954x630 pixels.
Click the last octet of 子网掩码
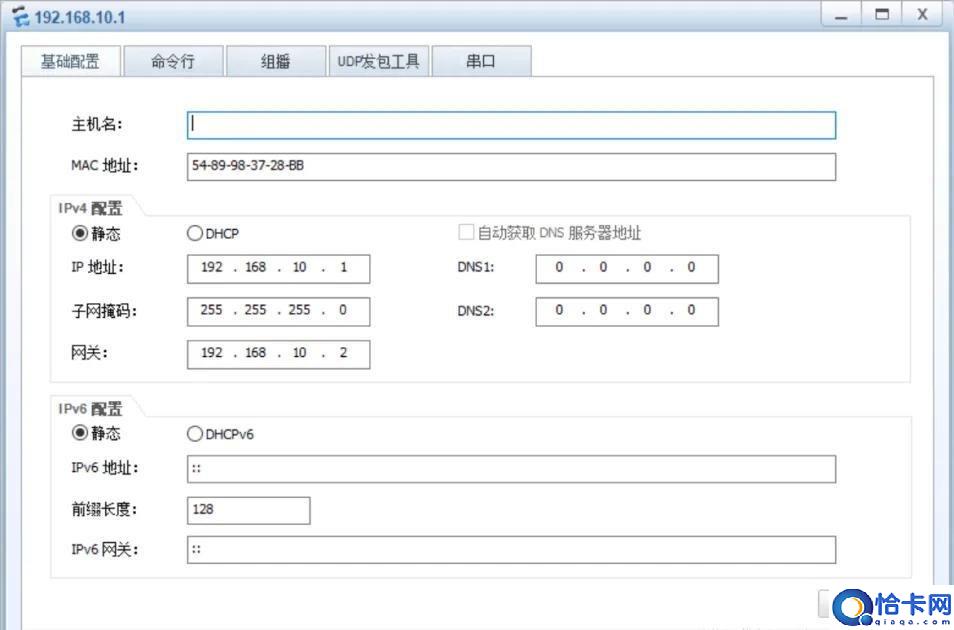[x=343, y=310]
